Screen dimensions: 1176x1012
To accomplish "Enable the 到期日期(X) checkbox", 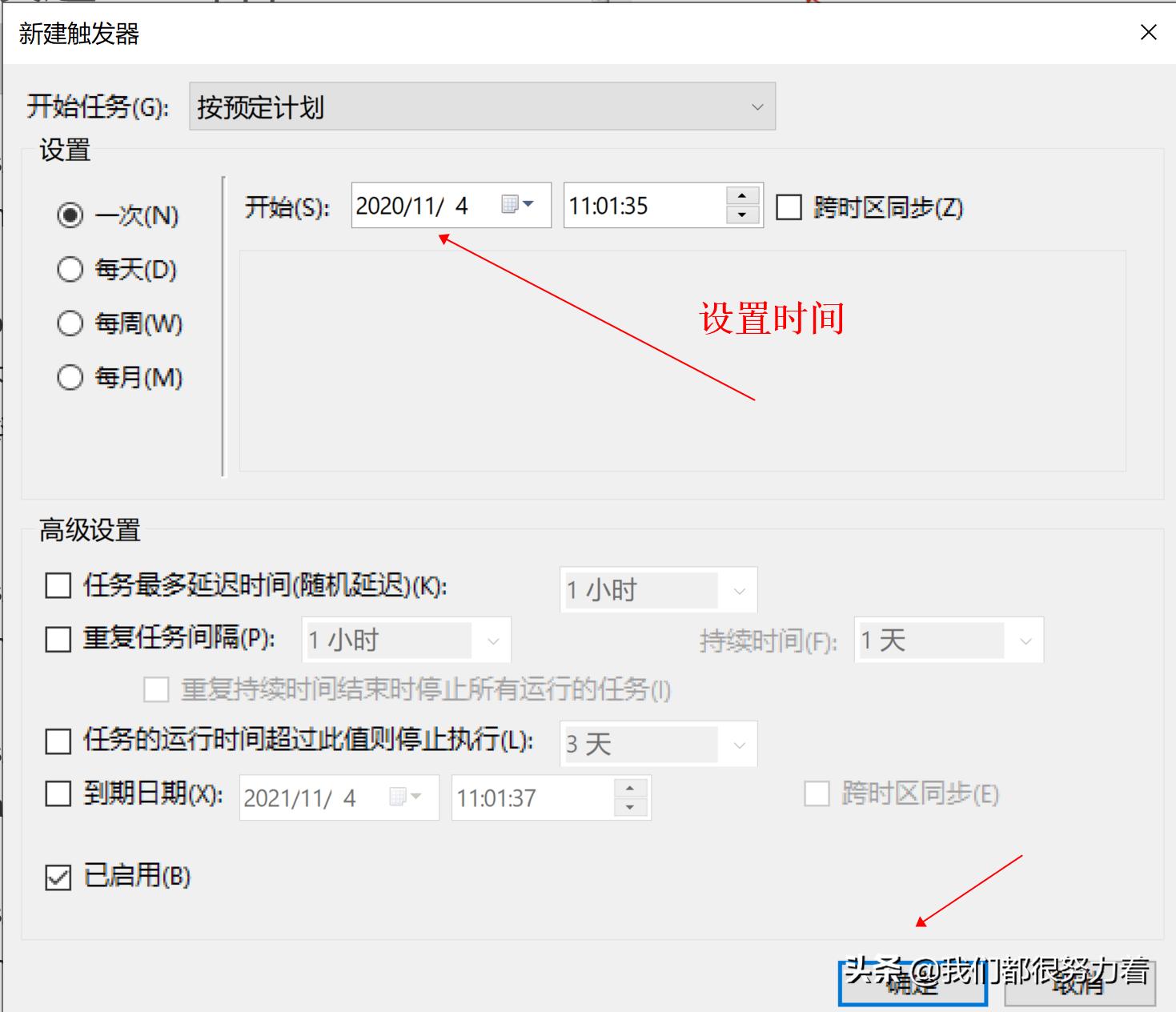I will [x=57, y=794].
